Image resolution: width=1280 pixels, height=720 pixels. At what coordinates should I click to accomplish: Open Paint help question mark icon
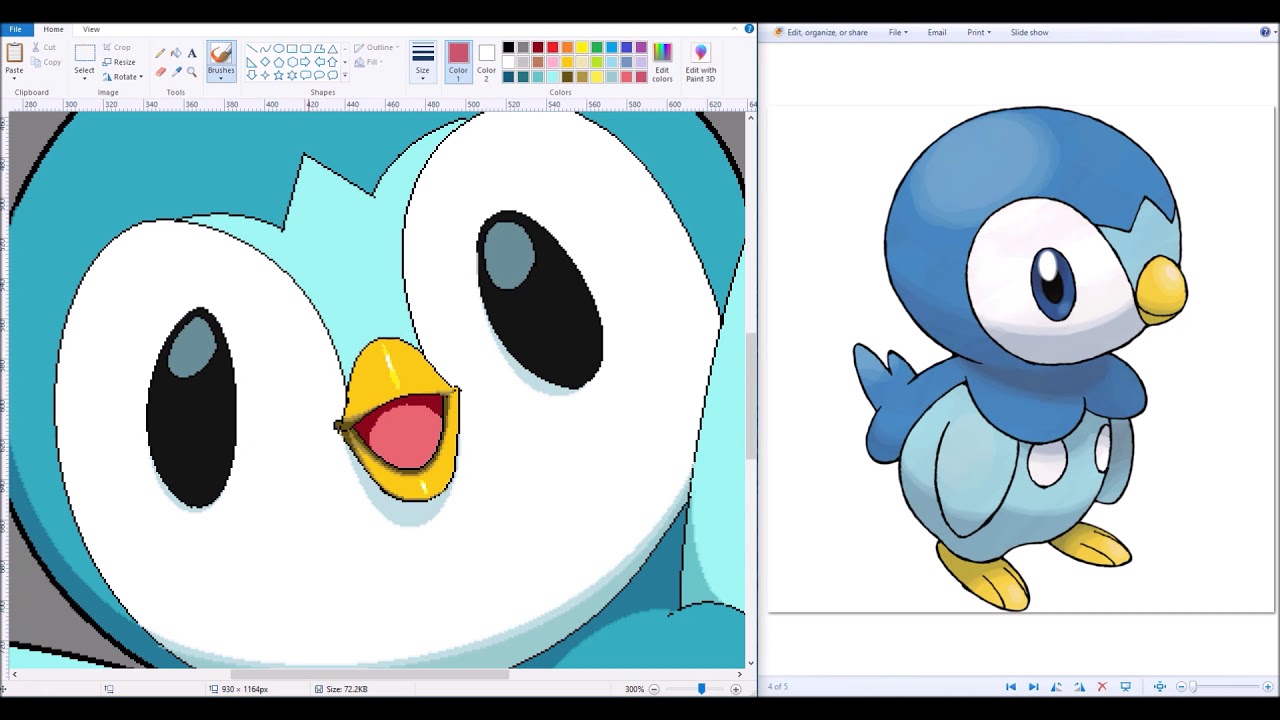[x=750, y=29]
